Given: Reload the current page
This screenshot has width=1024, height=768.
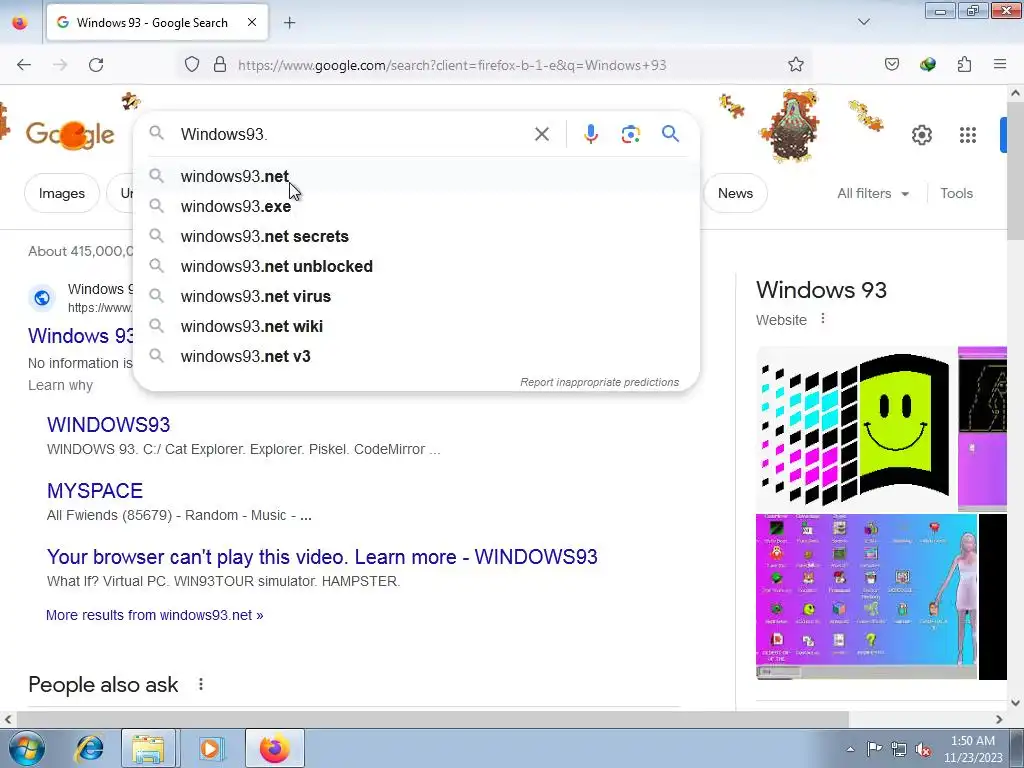Looking at the screenshot, I should coord(96,65).
